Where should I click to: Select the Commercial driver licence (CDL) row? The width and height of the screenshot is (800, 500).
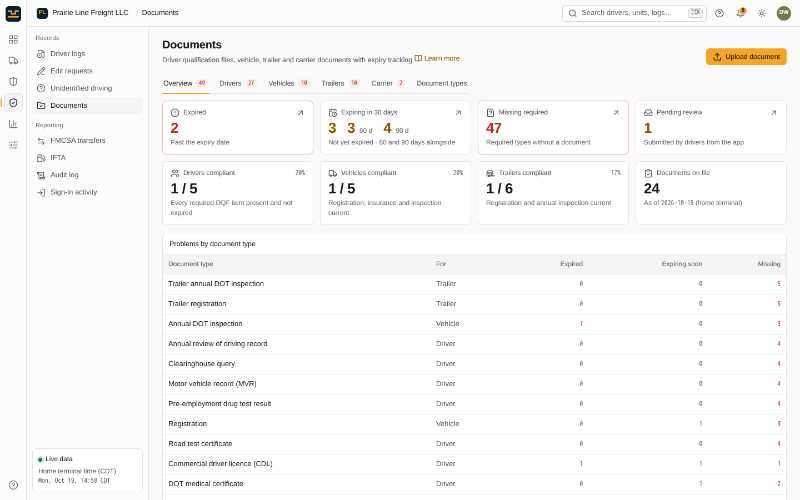[474, 464]
